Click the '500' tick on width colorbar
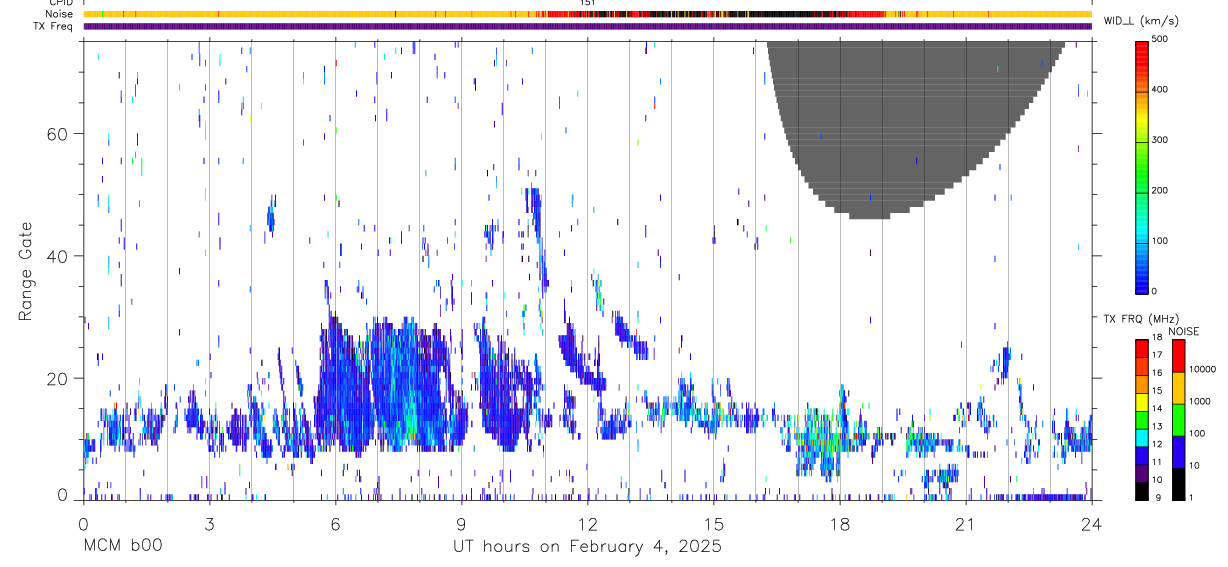The width and height of the screenshot is (1228, 567). pyautogui.click(x=1161, y=40)
